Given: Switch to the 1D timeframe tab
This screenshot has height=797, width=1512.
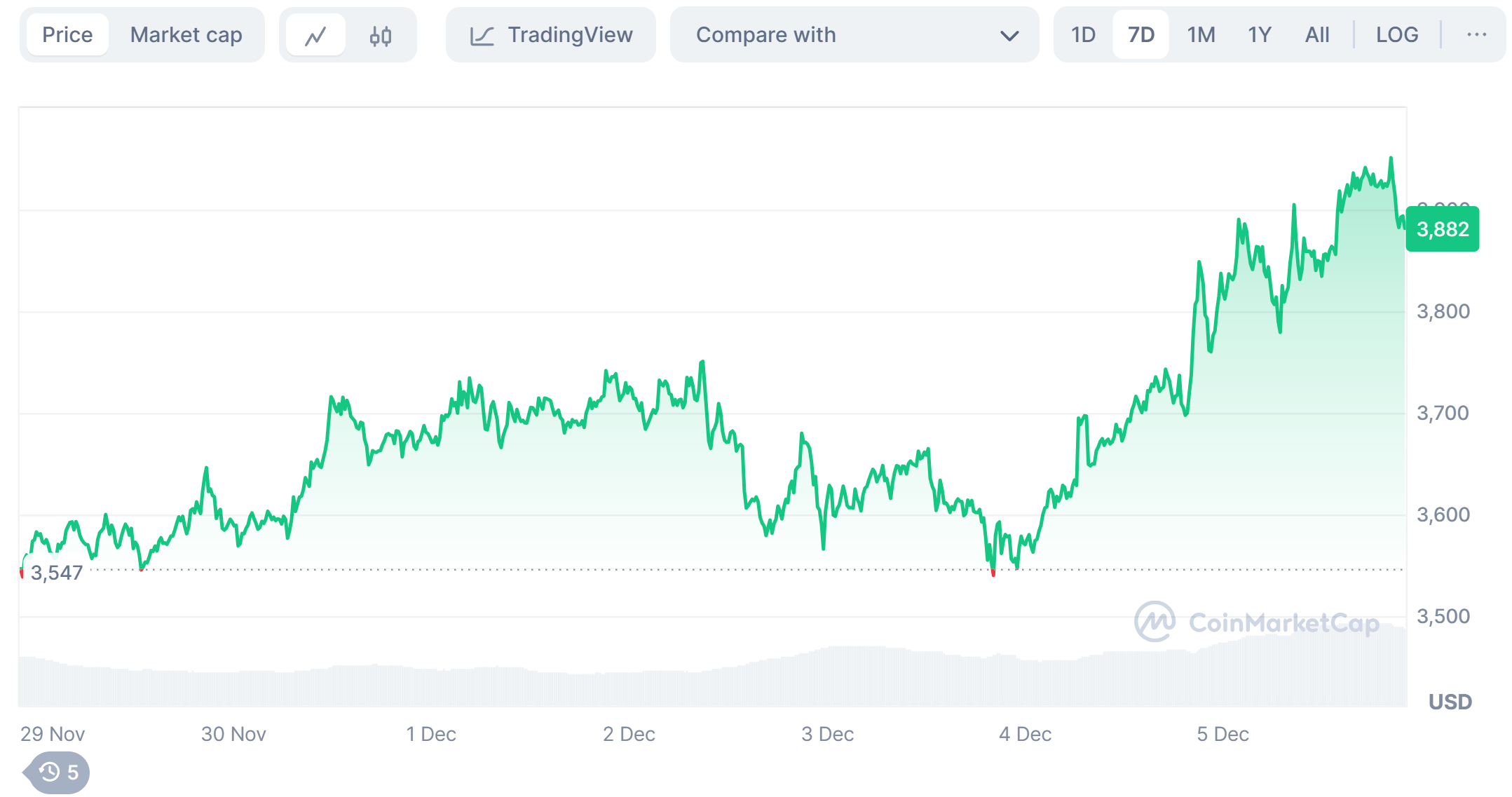Looking at the screenshot, I should point(1082,34).
